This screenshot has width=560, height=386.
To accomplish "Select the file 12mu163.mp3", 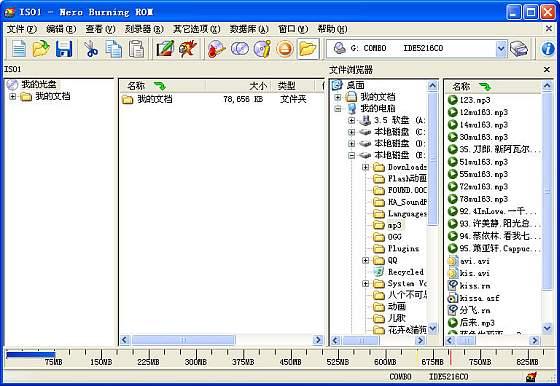I will (484, 112).
